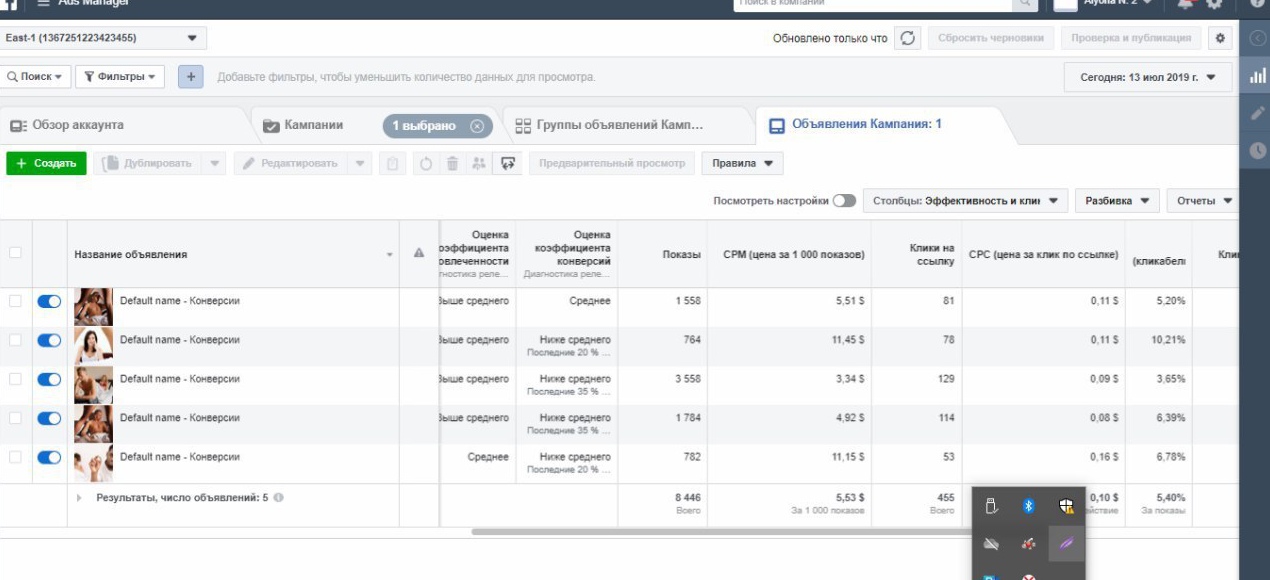Tick the select-all checkbox in table header
Image resolution: width=1270 pixels, height=580 pixels.
coord(15,253)
